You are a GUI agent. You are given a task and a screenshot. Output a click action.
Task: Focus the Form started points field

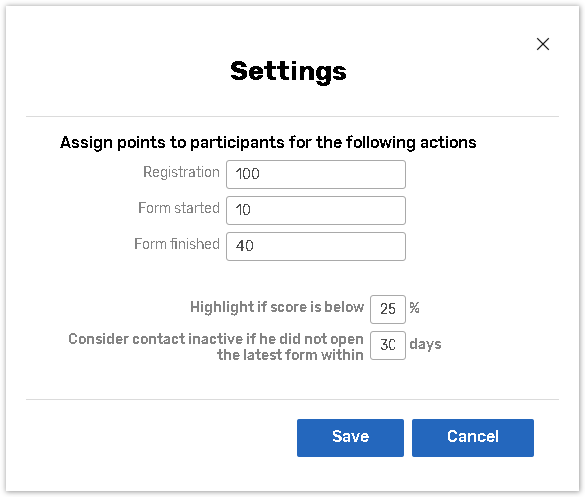(316, 210)
